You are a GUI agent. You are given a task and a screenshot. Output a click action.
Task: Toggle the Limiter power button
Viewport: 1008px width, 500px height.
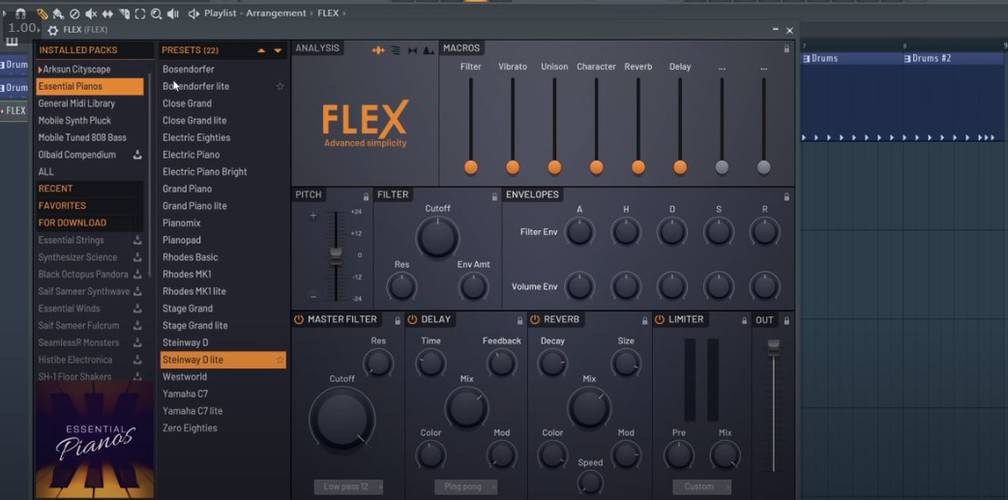659,319
